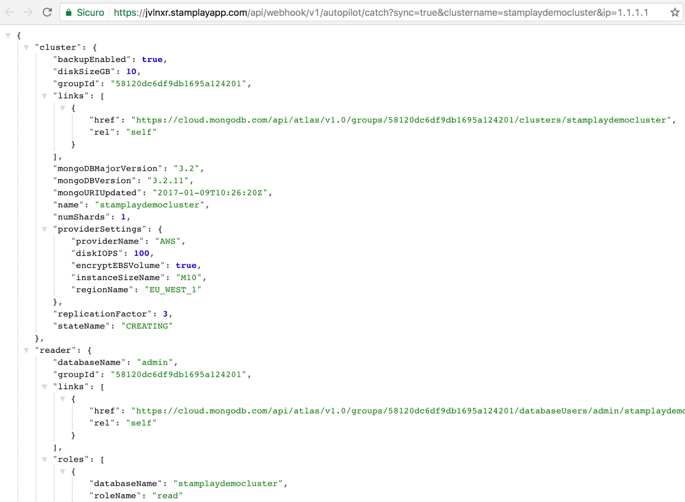The width and height of the screenshot is (685, 502).
Task: Collapse the "cluster" object
Action: (26, 47)
